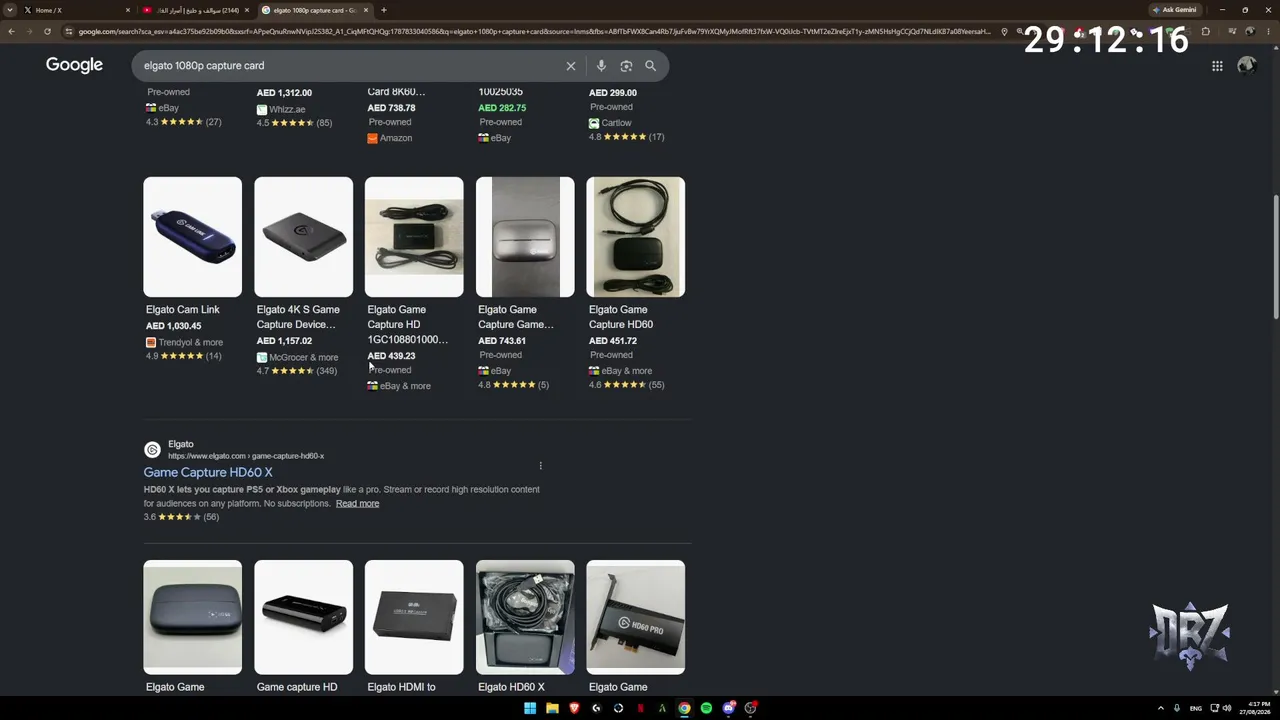Image resolution: width=1280 pixels, height=720 pixels.
Task: Open the Chrome extensions puzzle menu
Action: click(1205, 31)
